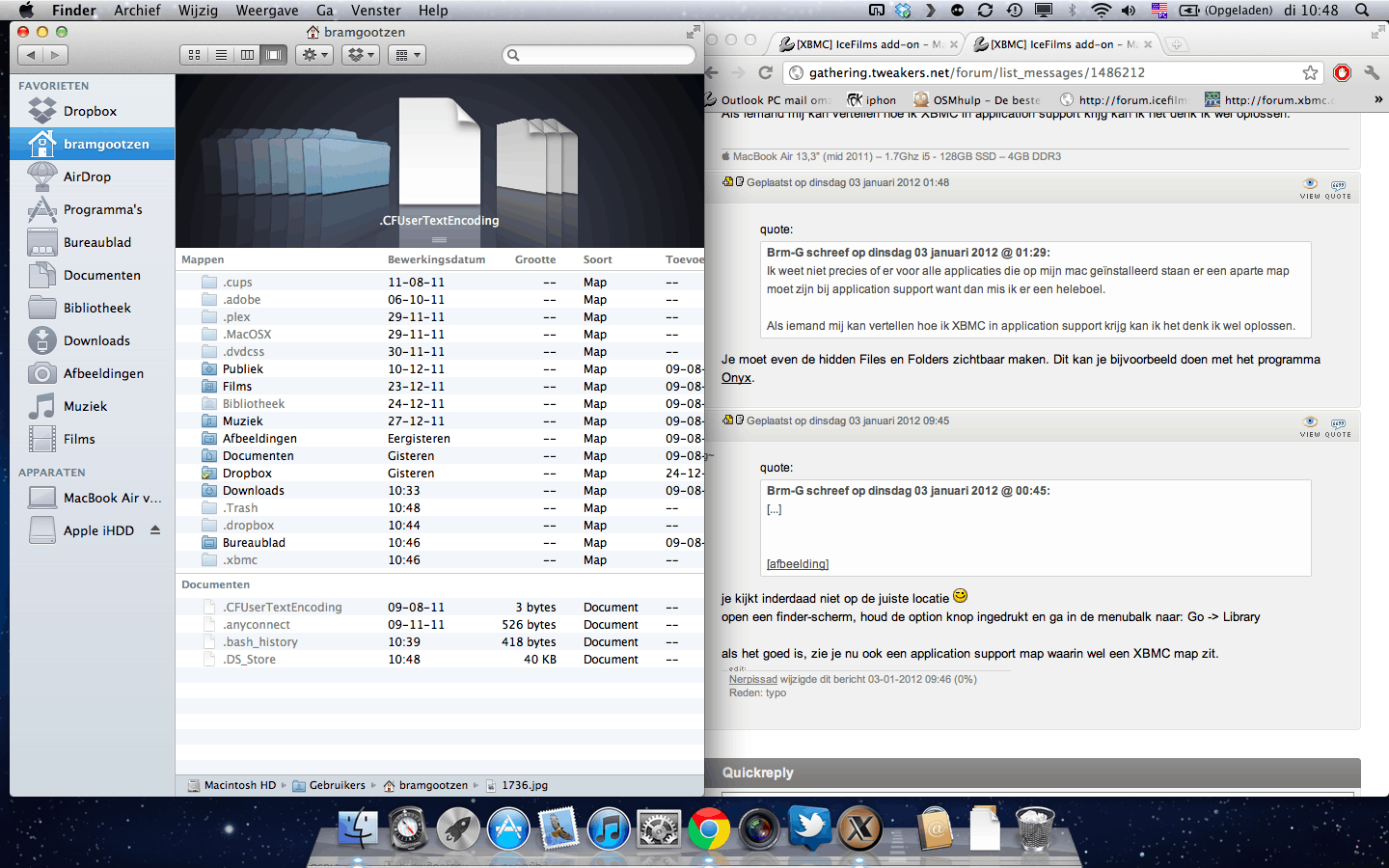Click the Finder search field
This screenshot has width=1389, height=868.
pos(599,55)
